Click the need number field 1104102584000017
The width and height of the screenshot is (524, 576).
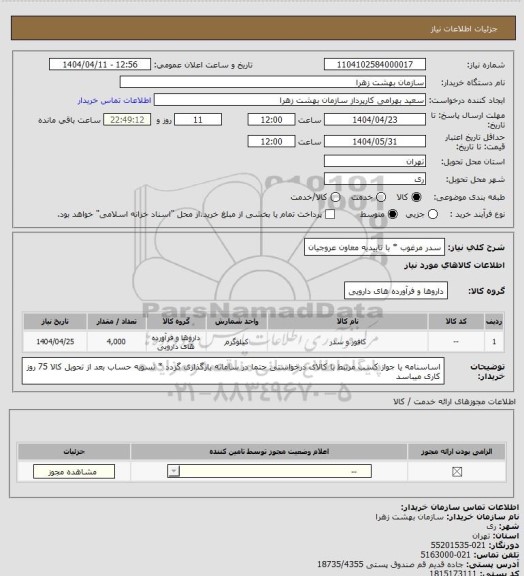pos(375,64)
